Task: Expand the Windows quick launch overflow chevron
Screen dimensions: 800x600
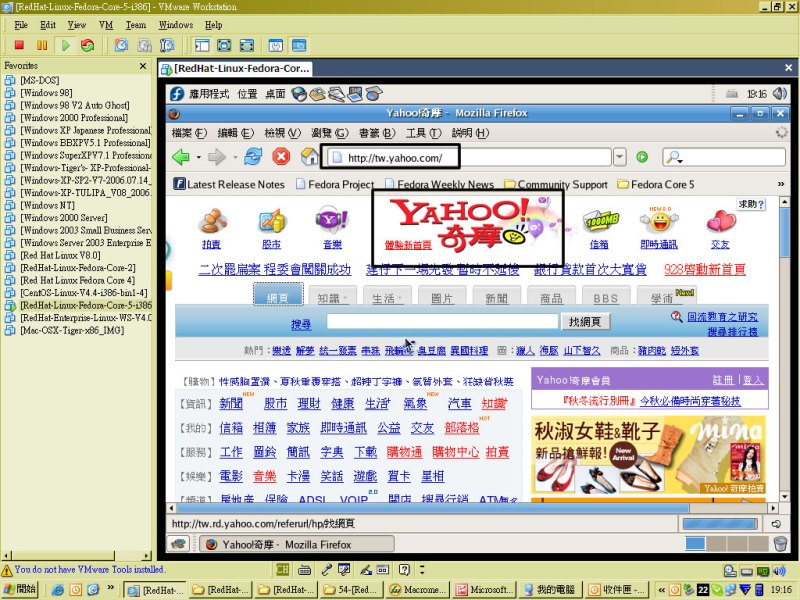Action: pyautogui.click(x=110, y=587)
